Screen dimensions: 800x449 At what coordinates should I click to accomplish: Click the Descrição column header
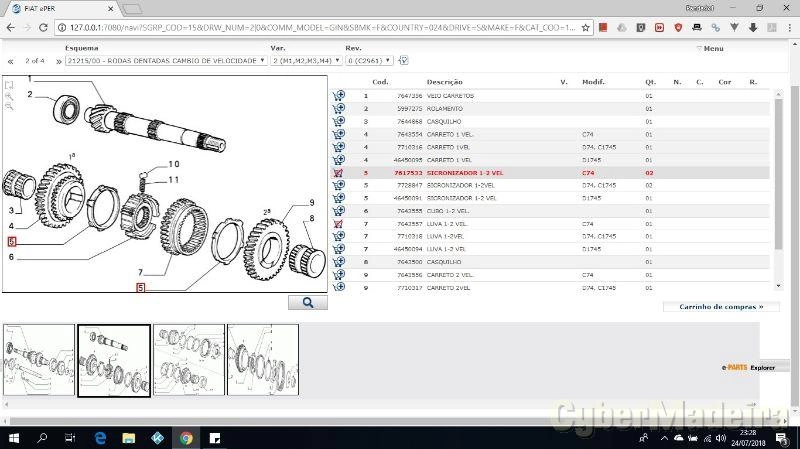444,82
